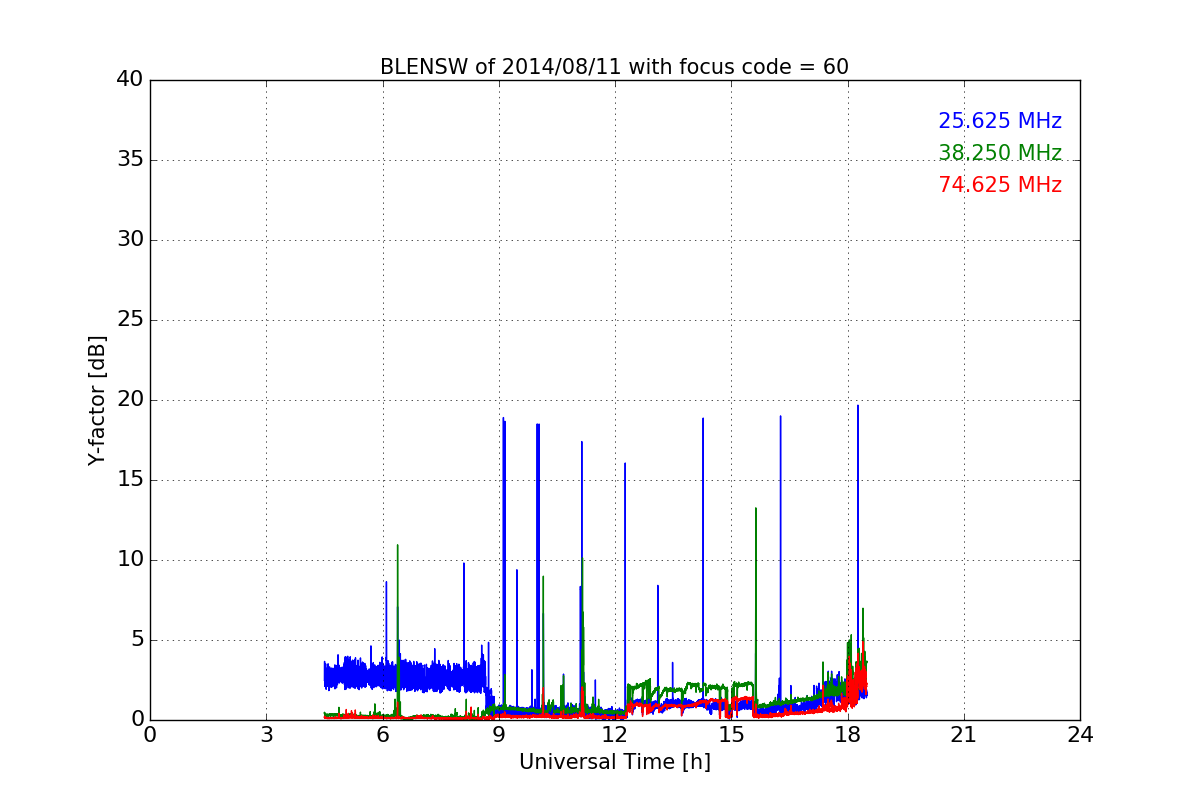Click the x-axis tick label "21"
The width and height of the screenshot is (1200, 800).
964,735
